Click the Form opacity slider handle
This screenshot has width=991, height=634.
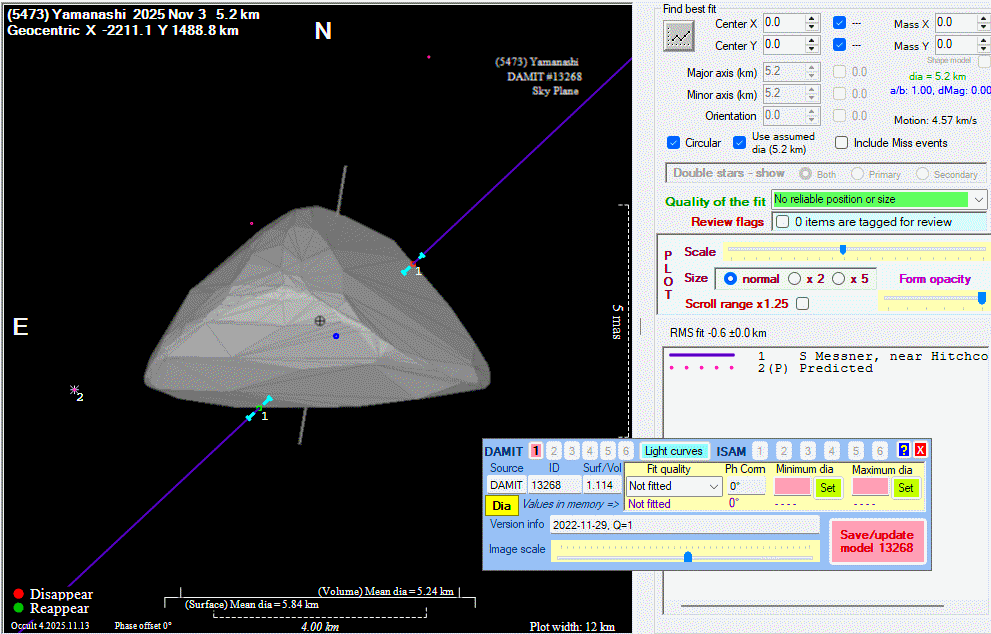coord(983,298)
